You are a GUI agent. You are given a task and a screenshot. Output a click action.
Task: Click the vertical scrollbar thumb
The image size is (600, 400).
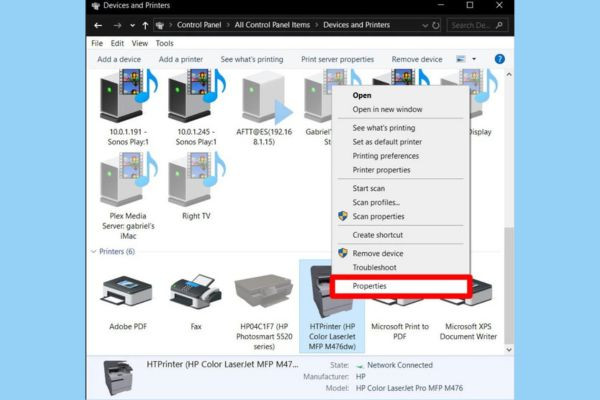pyautogui.click(x=509, y=285)
